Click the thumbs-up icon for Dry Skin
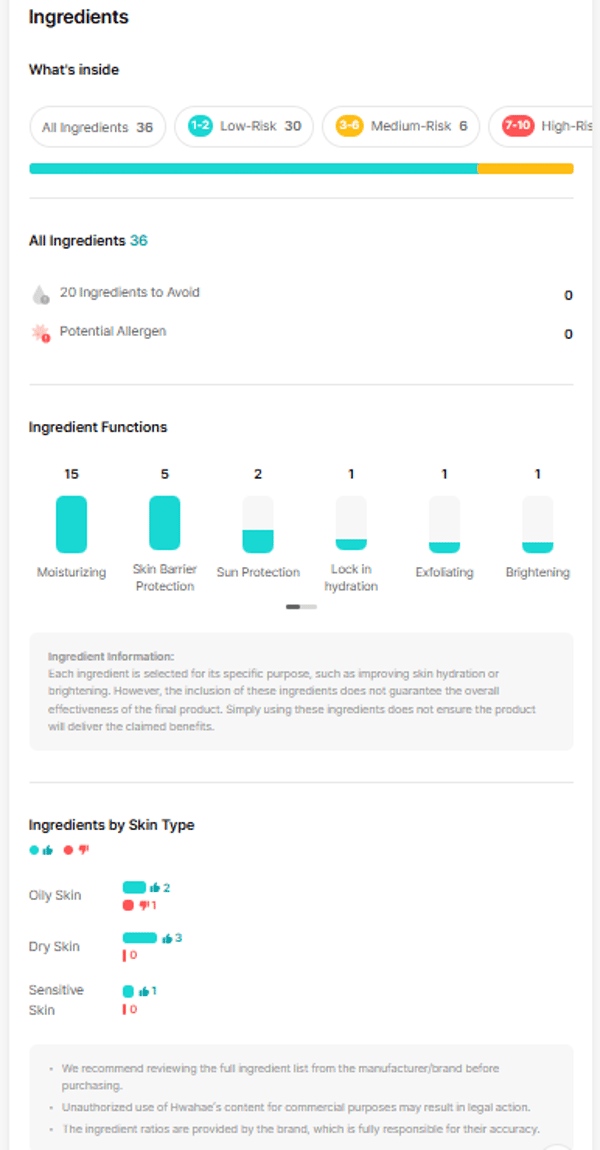 click(166, 938)
